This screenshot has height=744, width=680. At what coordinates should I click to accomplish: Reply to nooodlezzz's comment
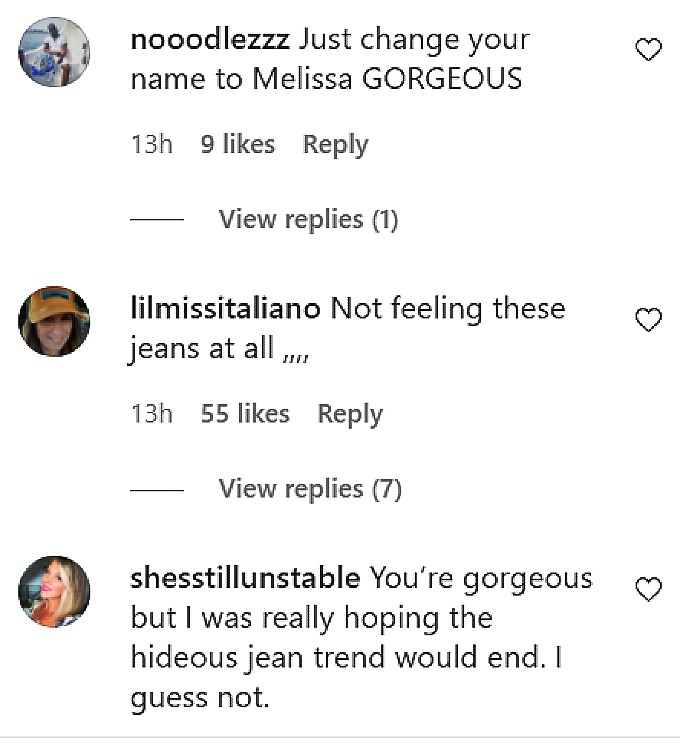click(x=335, y=145)
